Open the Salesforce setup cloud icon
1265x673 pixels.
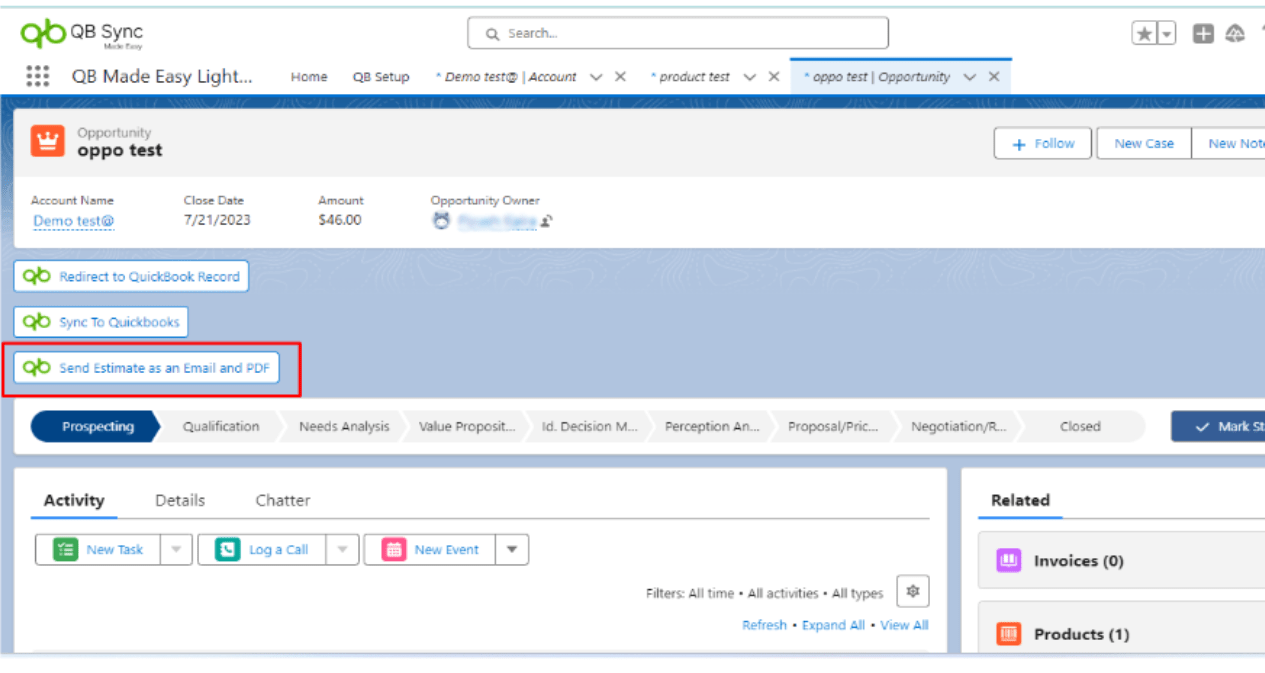coord(1235,33)
